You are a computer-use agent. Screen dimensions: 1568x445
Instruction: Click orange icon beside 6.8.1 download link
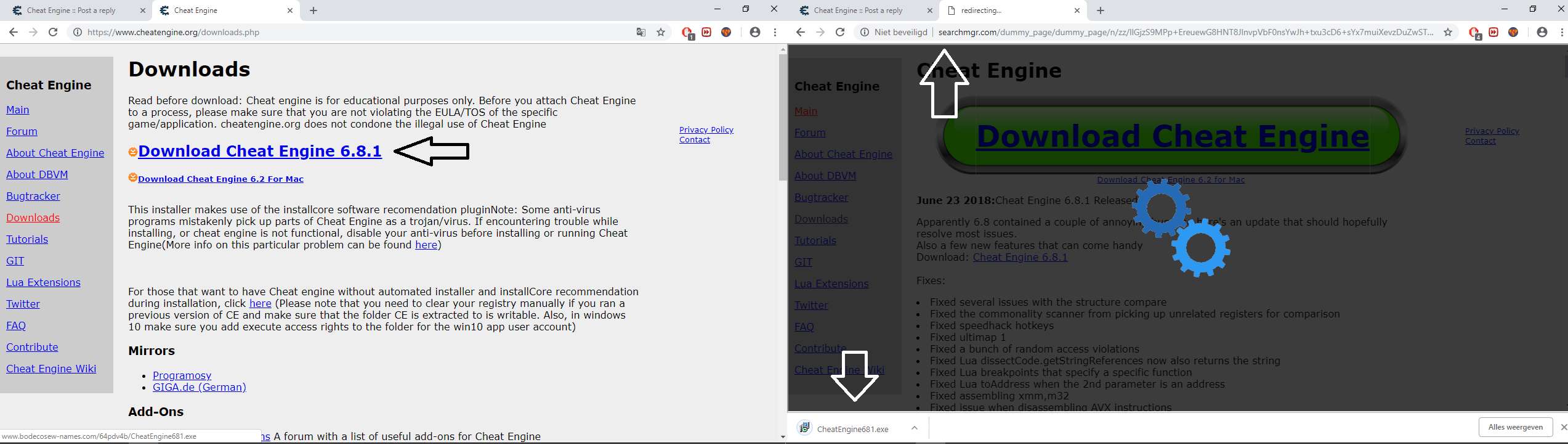coord(132,152)
